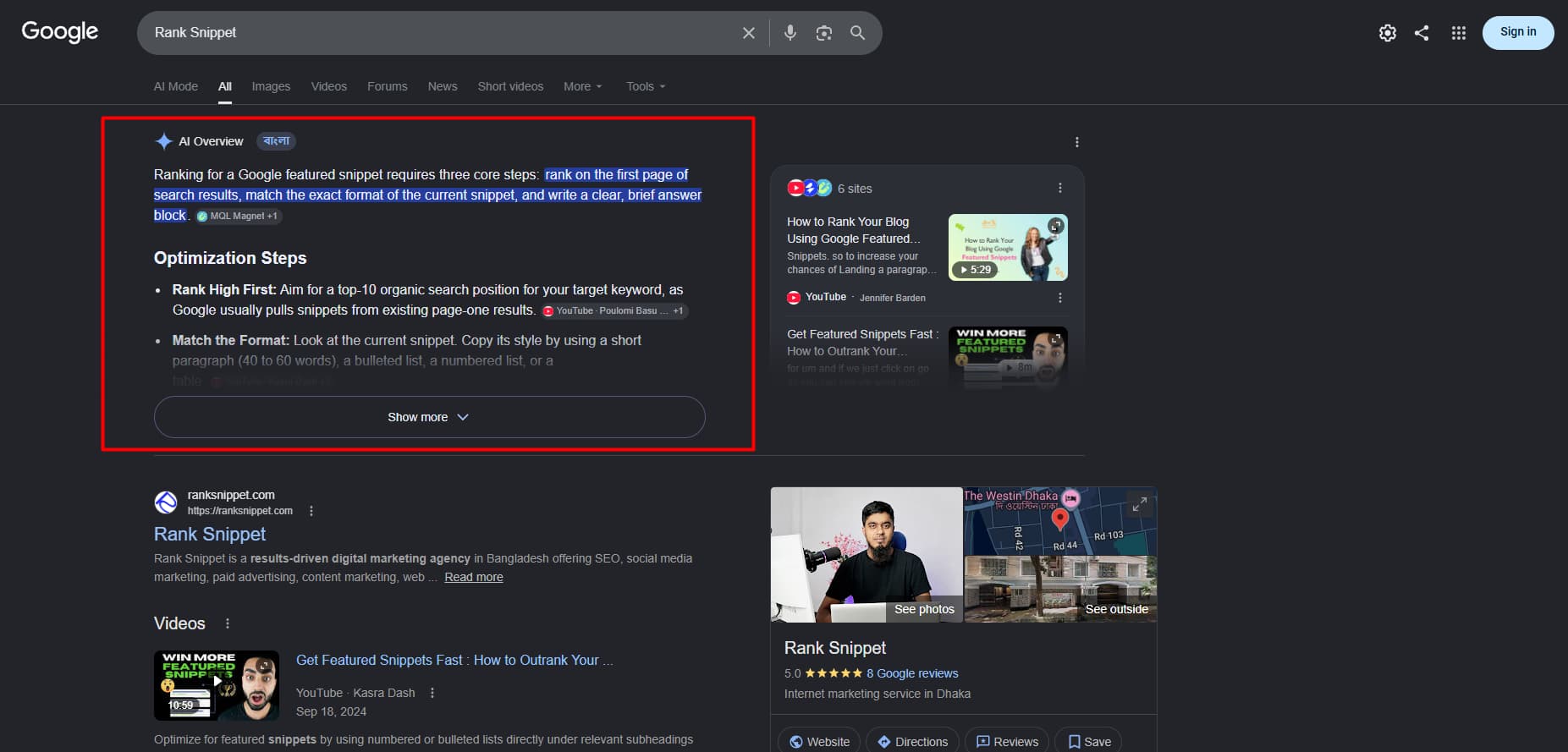1568x752 pixels.
Task: Click the red map pin marker
Action: pos(1059,519)
